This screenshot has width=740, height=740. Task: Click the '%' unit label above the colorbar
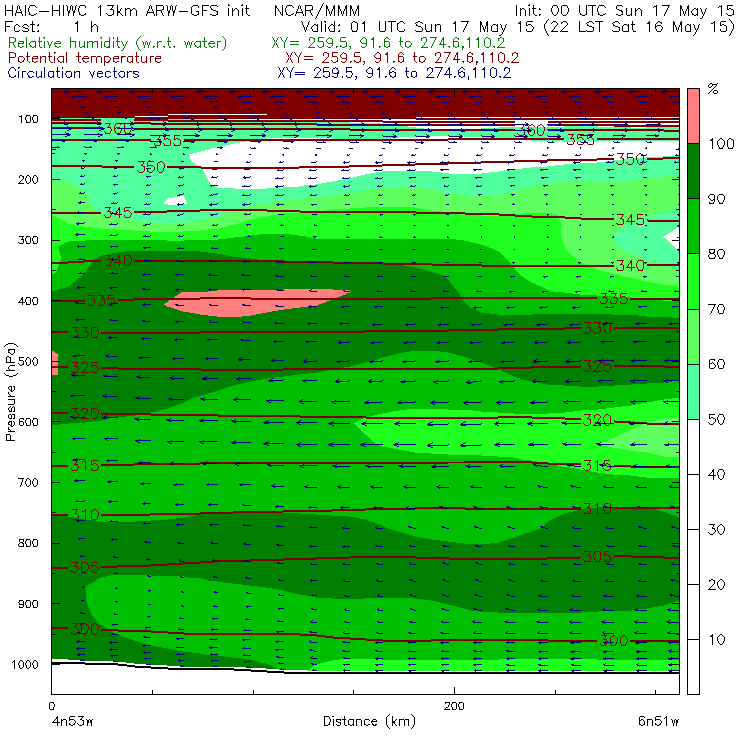click(x=713, y=89)
